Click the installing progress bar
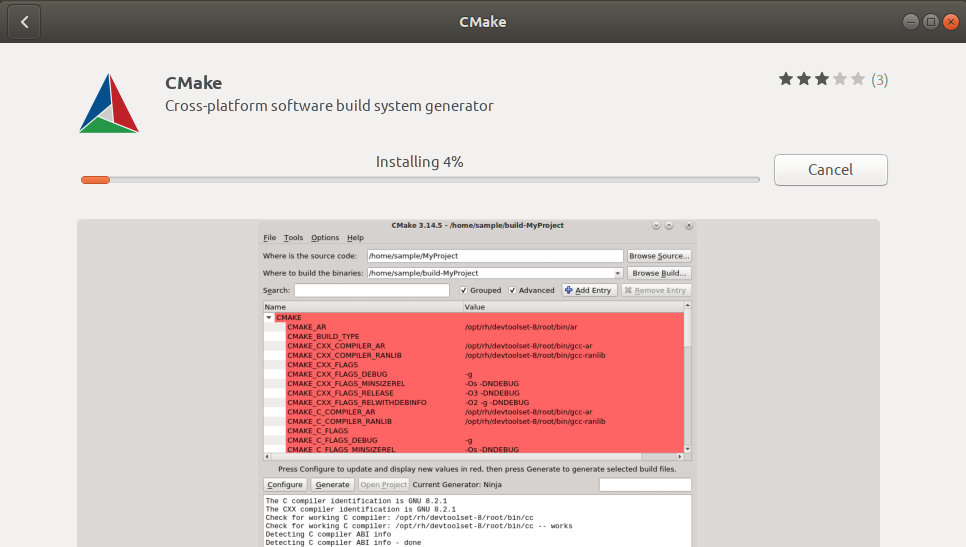The height and width of the screenshot is (547, 966). pos(420,180)
